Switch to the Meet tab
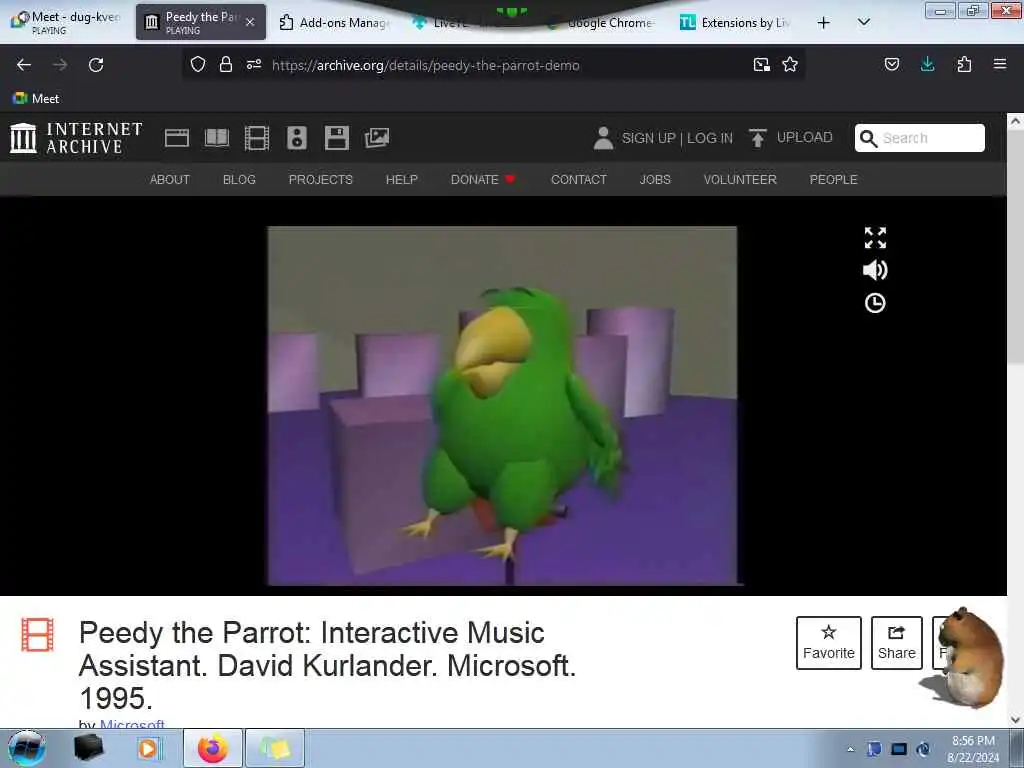The height and width of the screenshot is (768, 1024). tap(67, 22)
